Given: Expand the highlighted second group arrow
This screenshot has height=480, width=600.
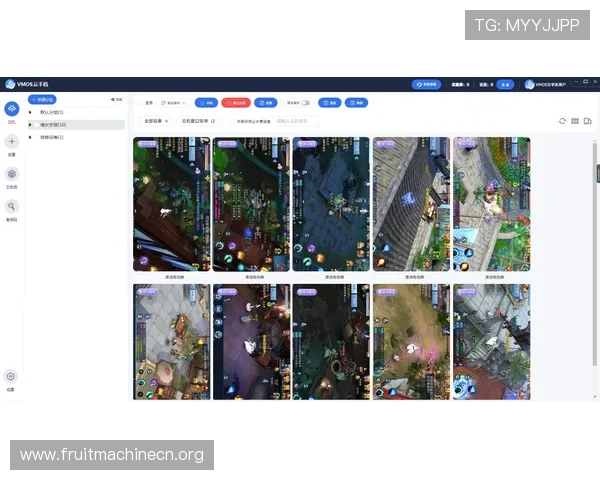Looking at the screenshot, I should point(30,125).
